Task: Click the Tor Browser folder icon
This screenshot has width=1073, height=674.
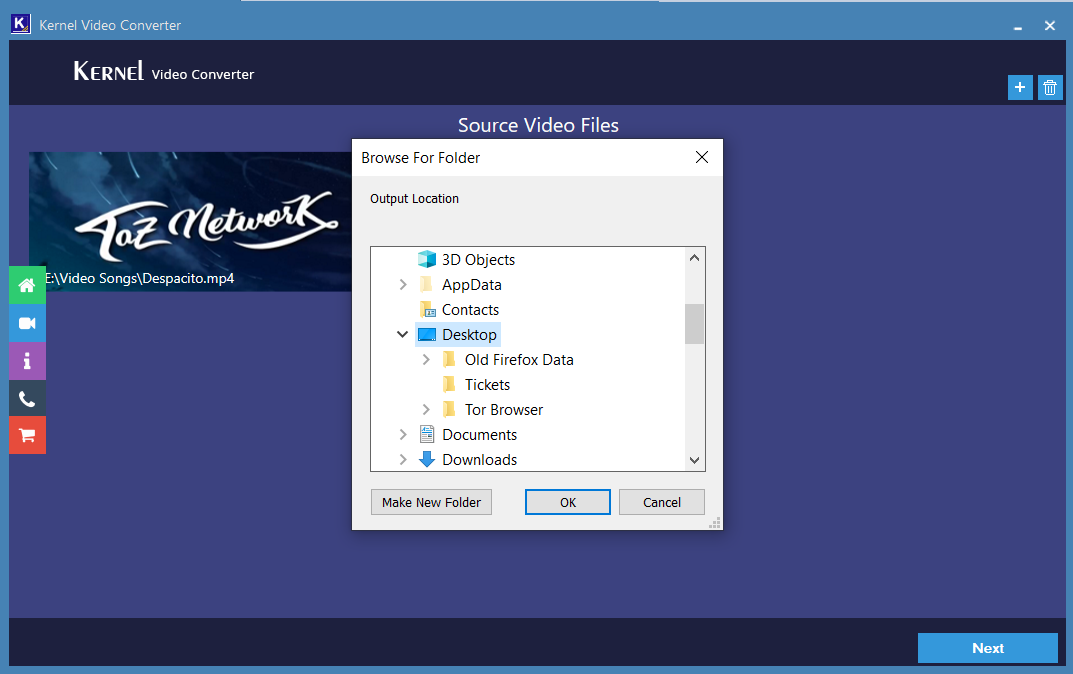Action: pyautogui.click(x=450, y=409)
